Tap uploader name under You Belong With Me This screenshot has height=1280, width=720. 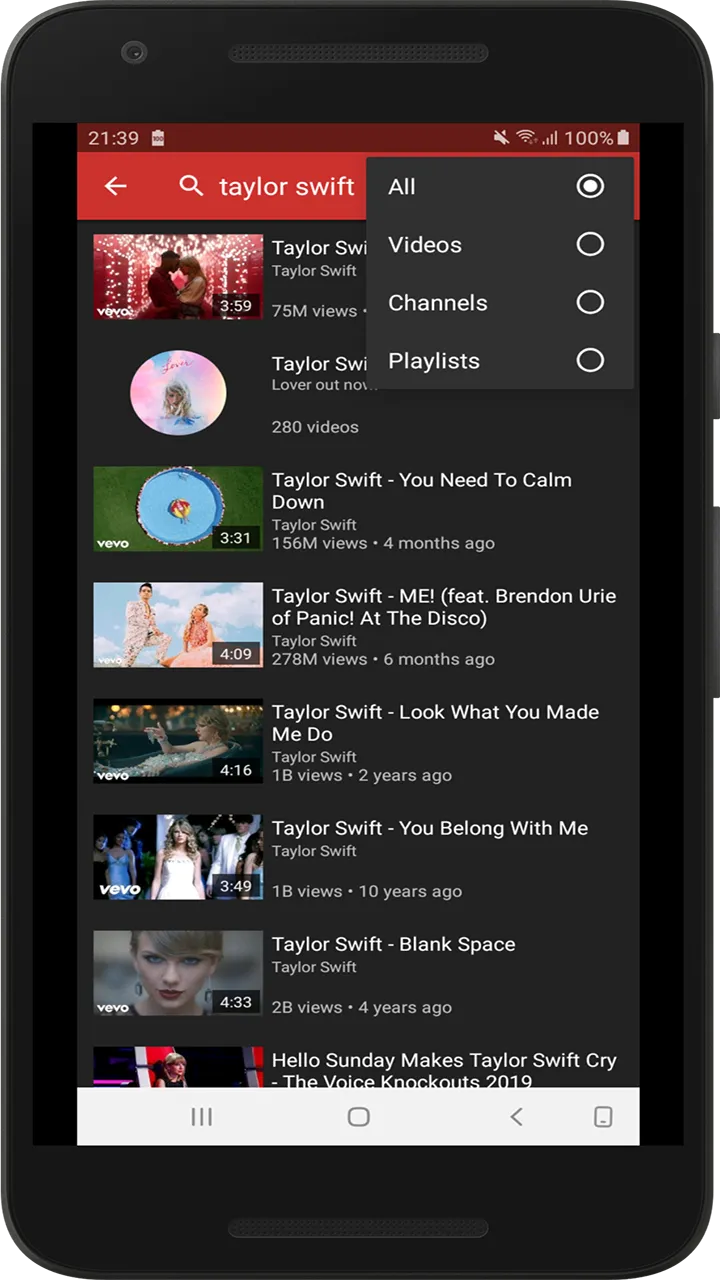(x=314, y=851)
